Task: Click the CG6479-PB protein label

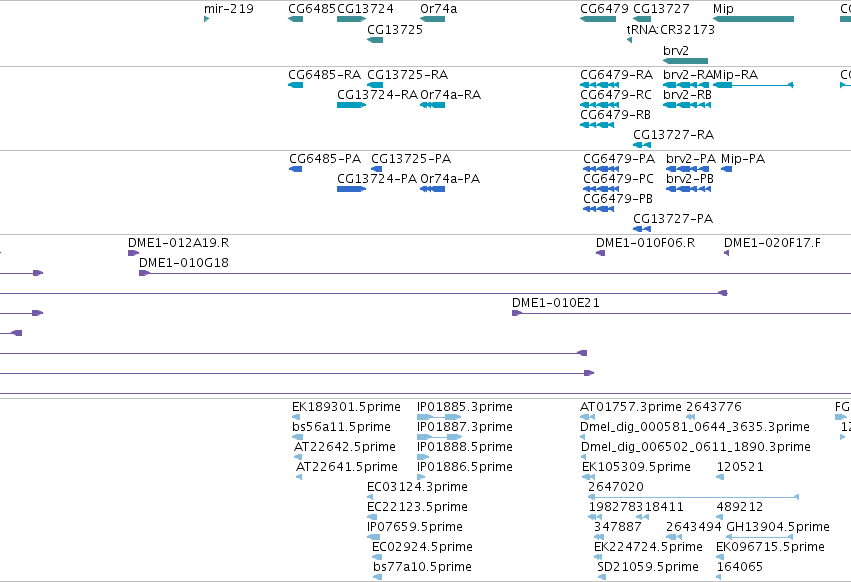Action: click(618, 199)
